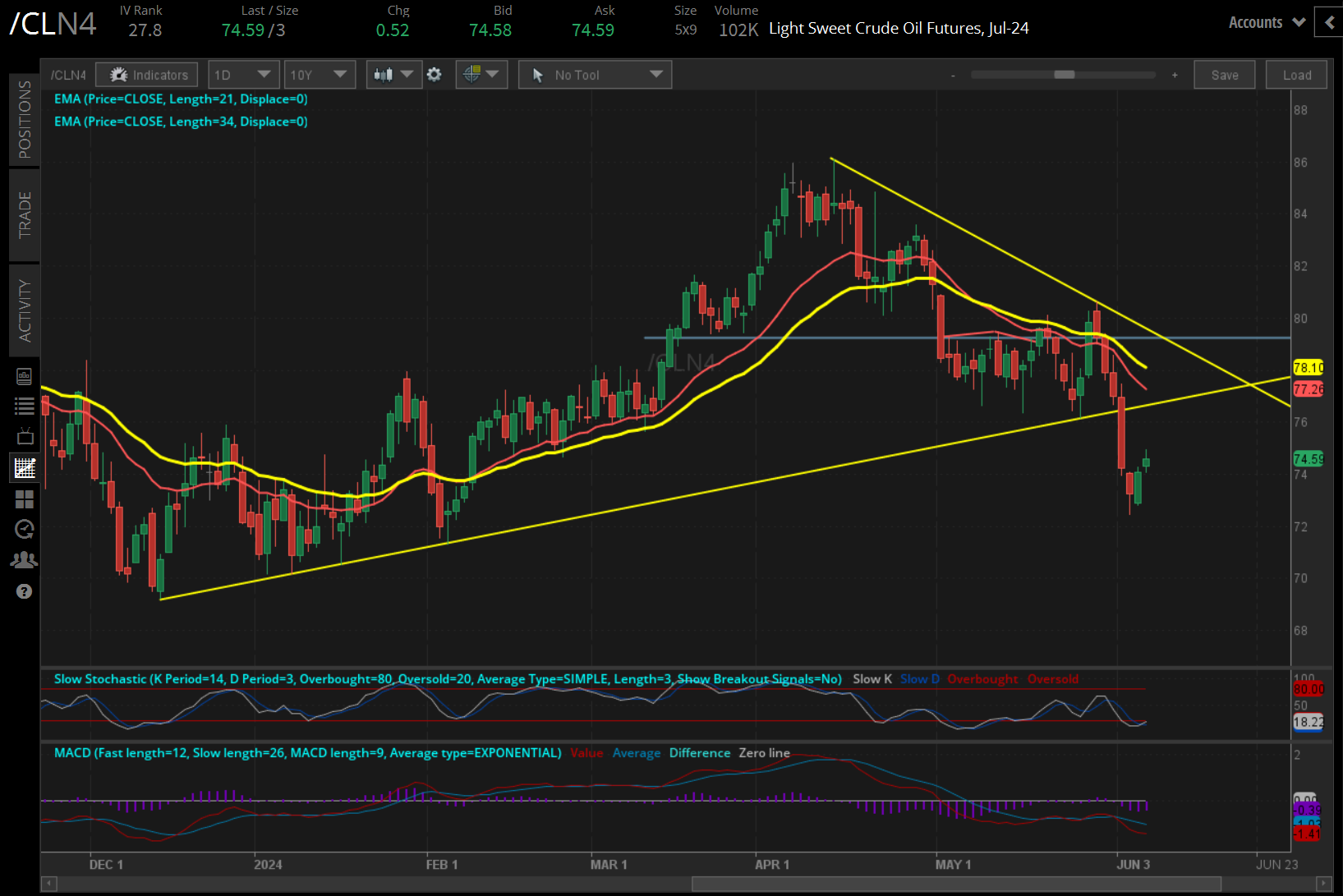The width and height of the screenshot is (1343, 896).
Task: Click the Slow D legend label
Action: (920, 679)
